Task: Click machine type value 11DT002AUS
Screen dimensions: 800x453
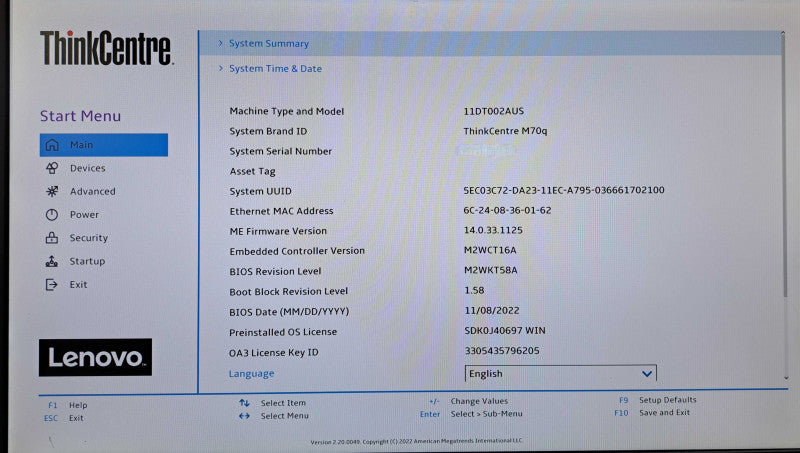Action: [493, 111]
